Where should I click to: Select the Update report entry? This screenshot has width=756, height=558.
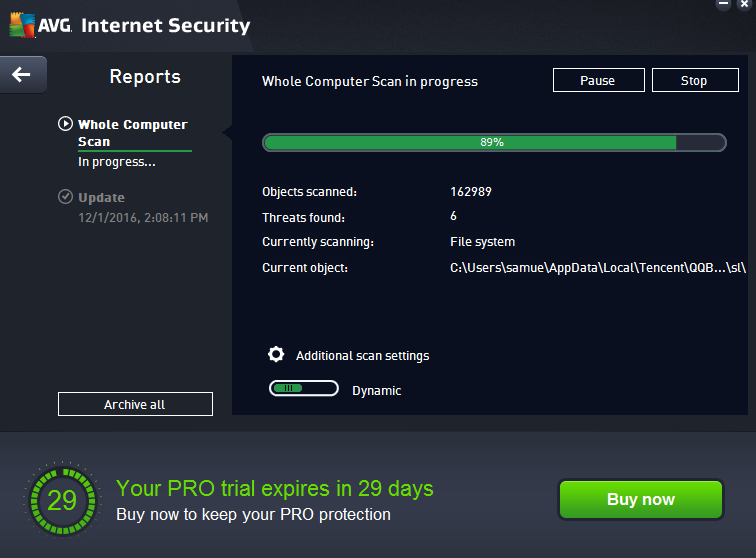point(101,198)
